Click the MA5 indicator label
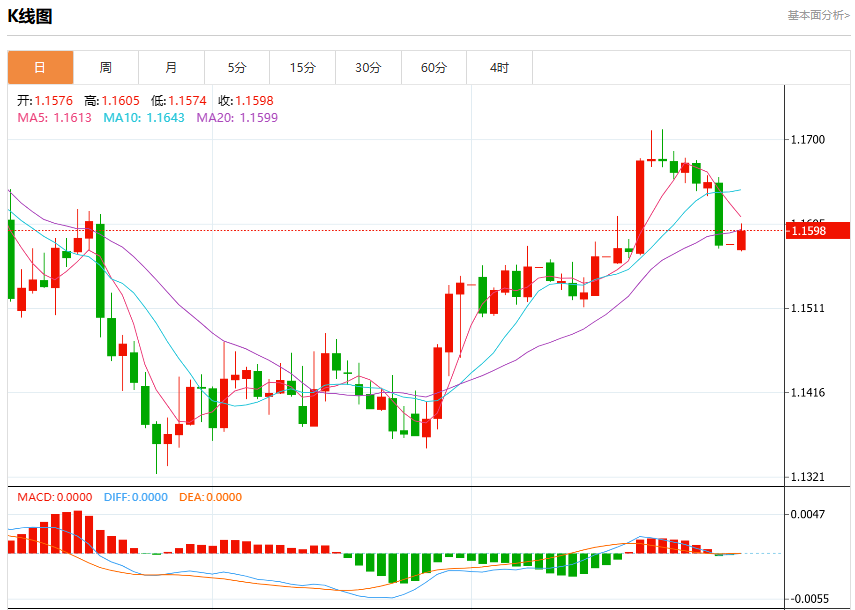855x610 pixels. tap(55, 118)
